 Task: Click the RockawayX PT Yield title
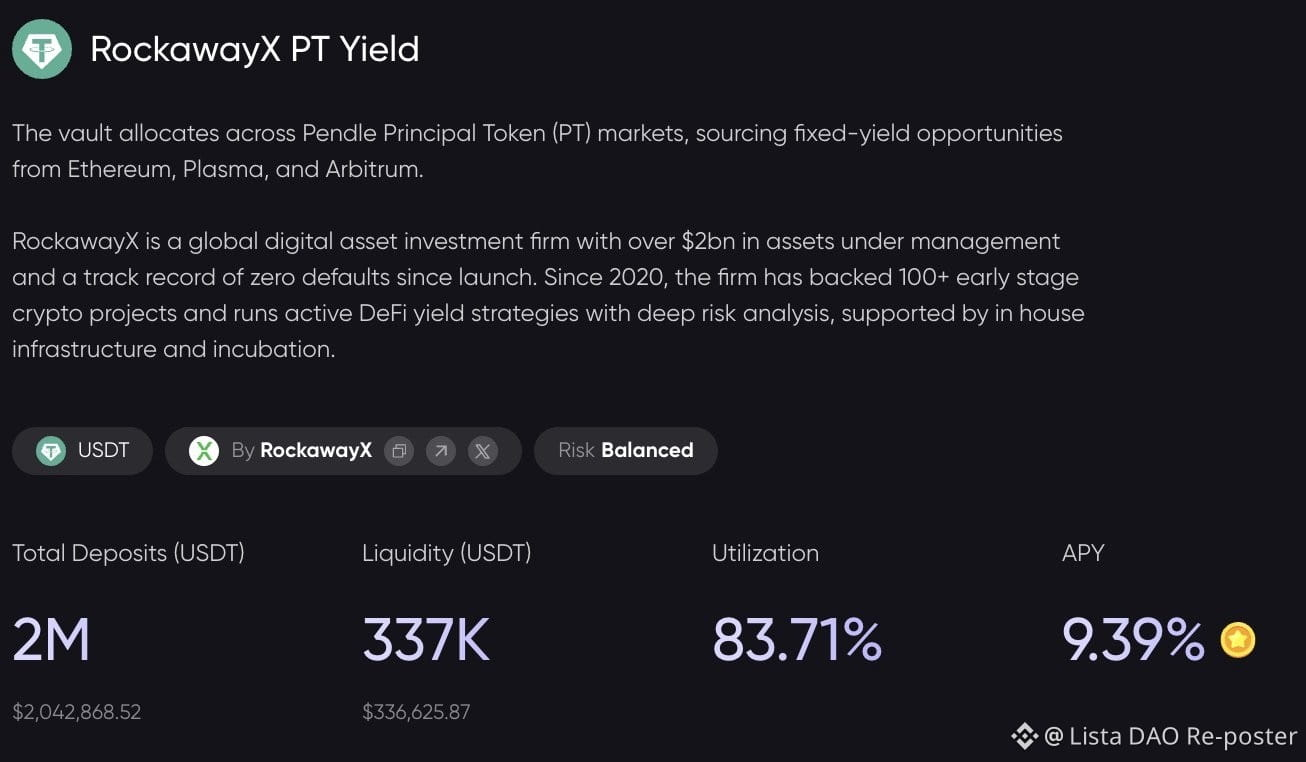tap(255, 49)
